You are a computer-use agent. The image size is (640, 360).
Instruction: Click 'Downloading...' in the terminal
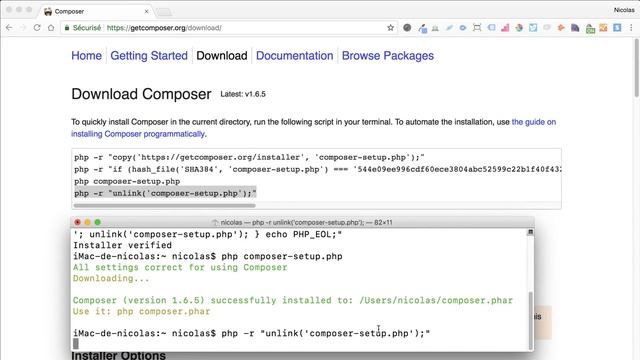(x=111, y=278)
